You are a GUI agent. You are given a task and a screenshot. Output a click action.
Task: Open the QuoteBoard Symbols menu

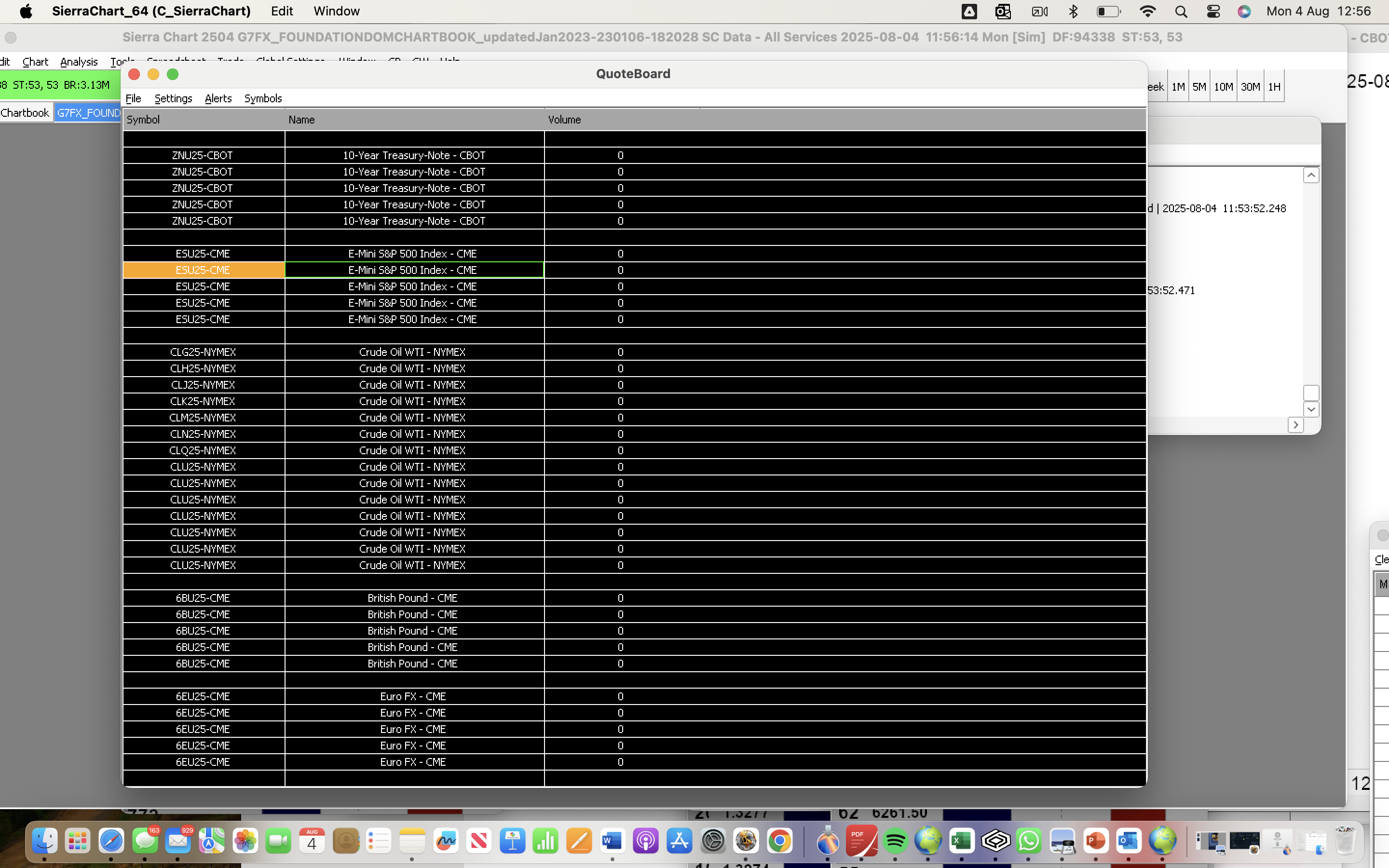tap(263, 98)
